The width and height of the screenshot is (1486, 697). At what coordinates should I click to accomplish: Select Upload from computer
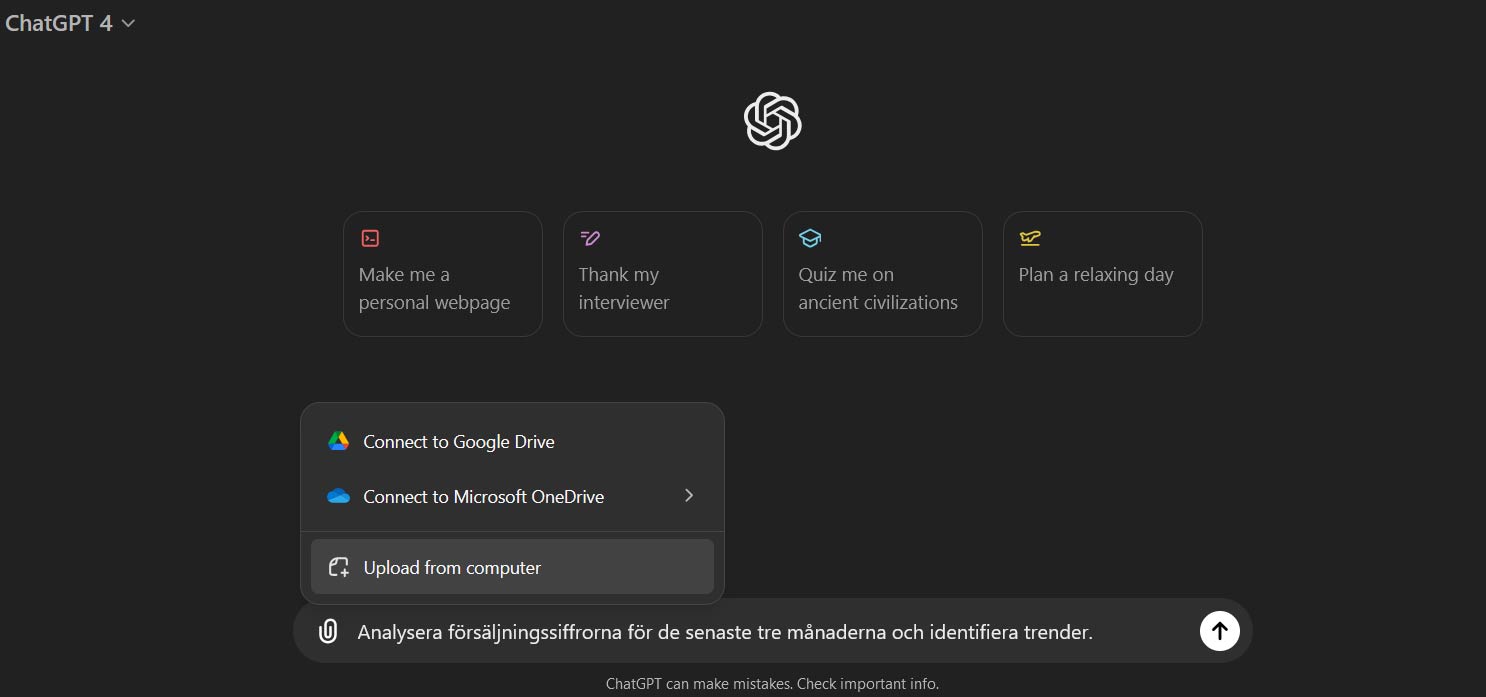coord(512,567)
